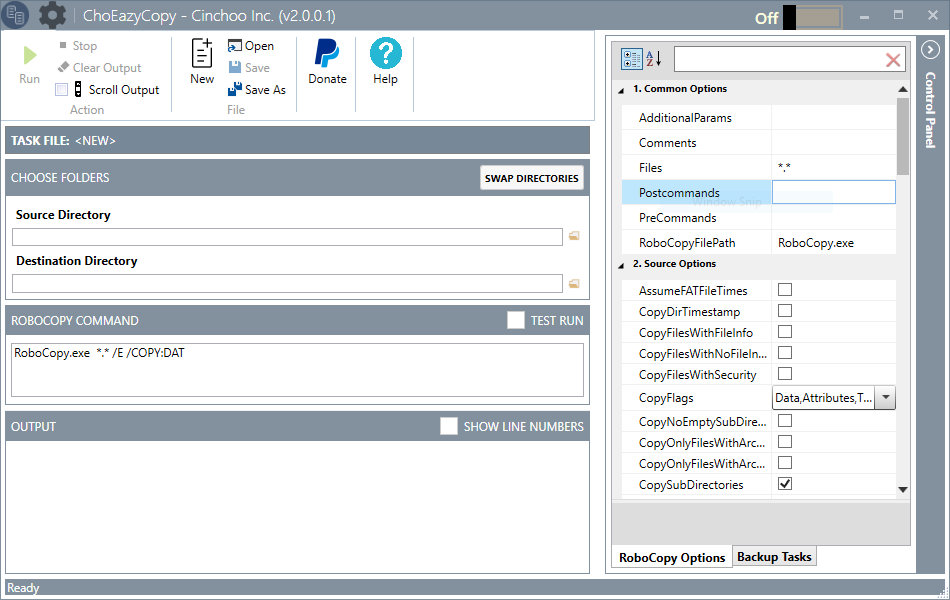Collapse the 1. Common Options section
Screen dimensions: 950x600
pos(621,90)
